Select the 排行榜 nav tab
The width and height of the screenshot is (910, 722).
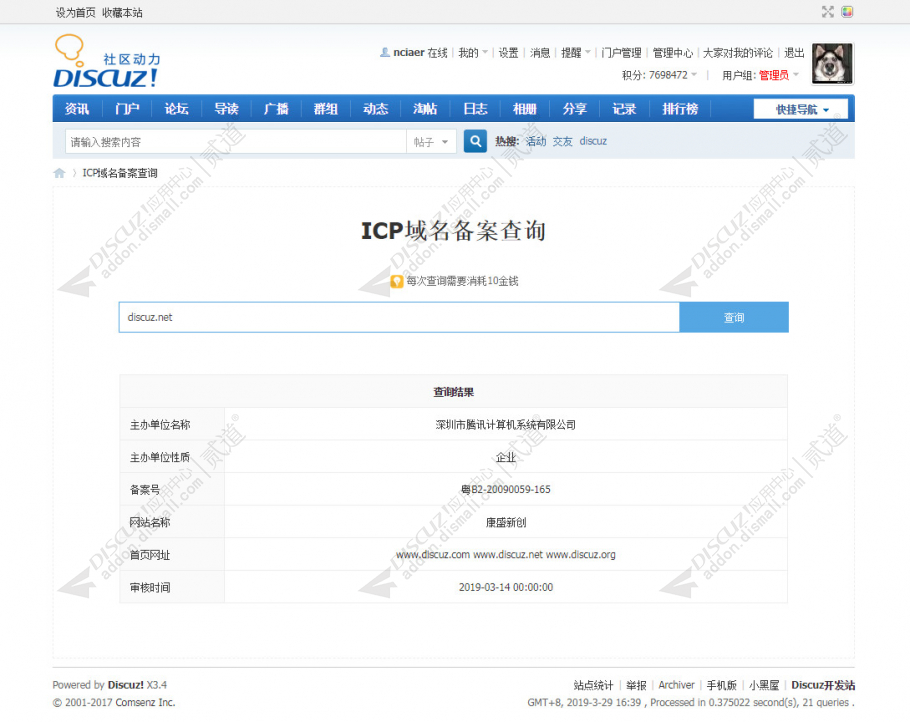tap(680, 109)
